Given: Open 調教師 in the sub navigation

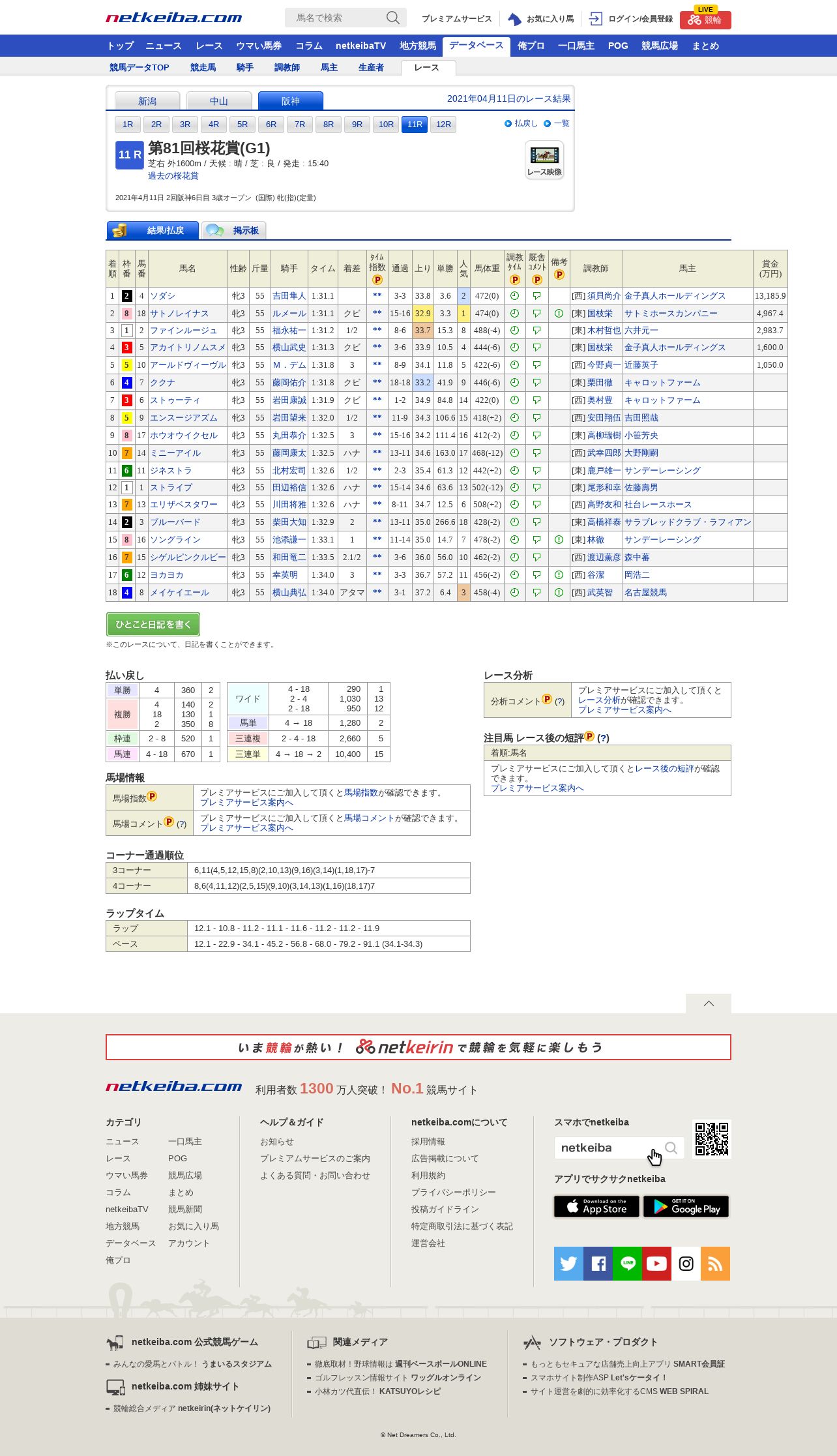Looking at the screenshot, I should 287,67.
